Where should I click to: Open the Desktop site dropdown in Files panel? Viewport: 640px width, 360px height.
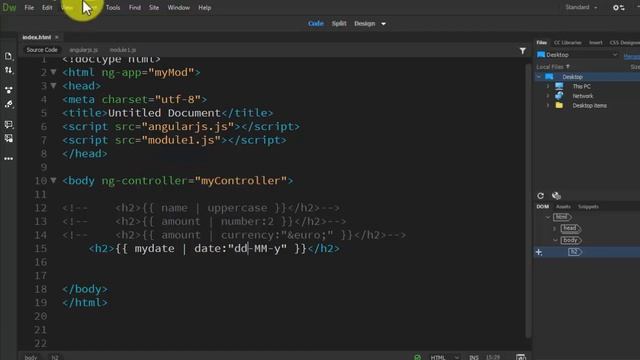pos(578,55)
